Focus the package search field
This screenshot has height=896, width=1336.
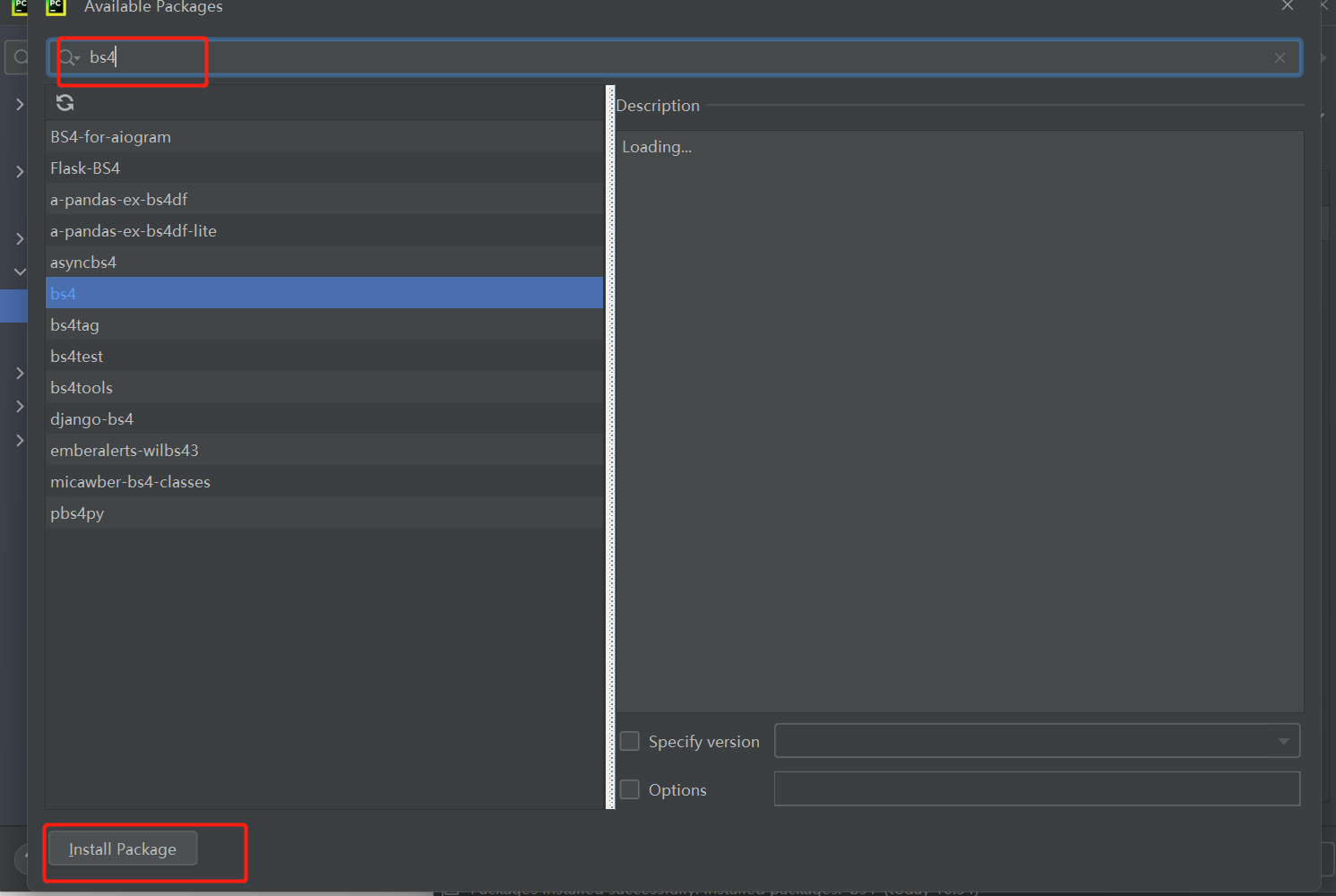[x=674, y=57]
